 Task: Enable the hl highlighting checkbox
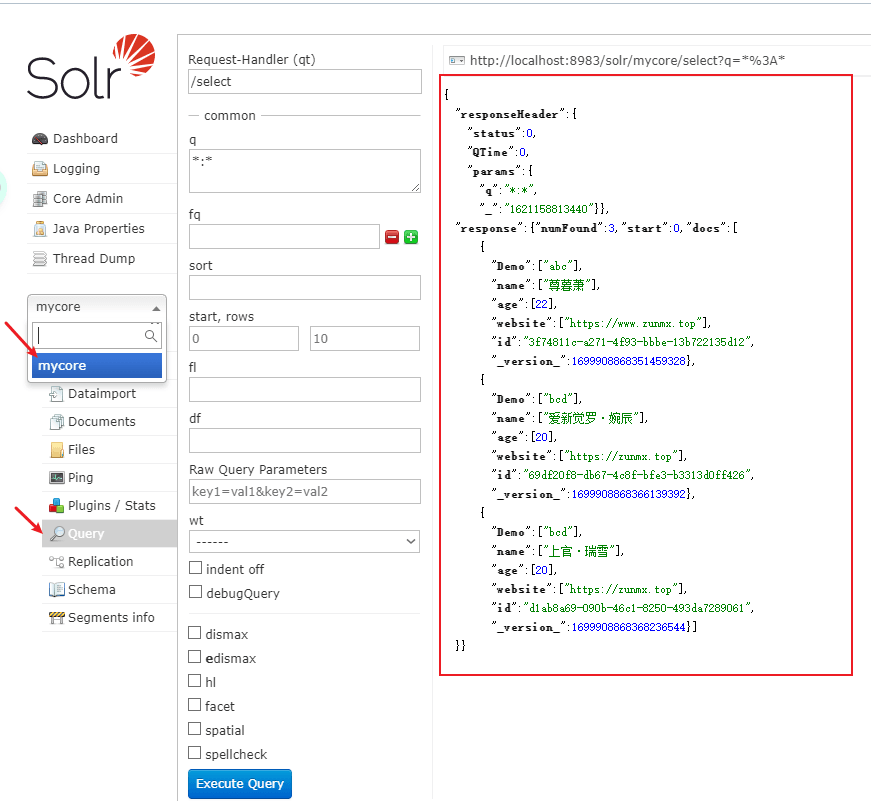tap(194, 680)
